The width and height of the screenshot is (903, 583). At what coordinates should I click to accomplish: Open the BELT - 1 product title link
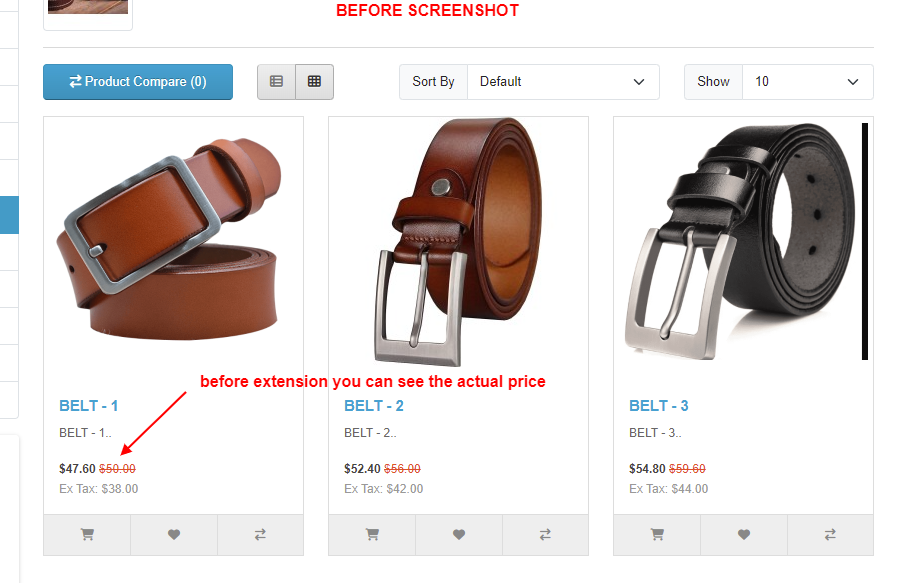89,406
